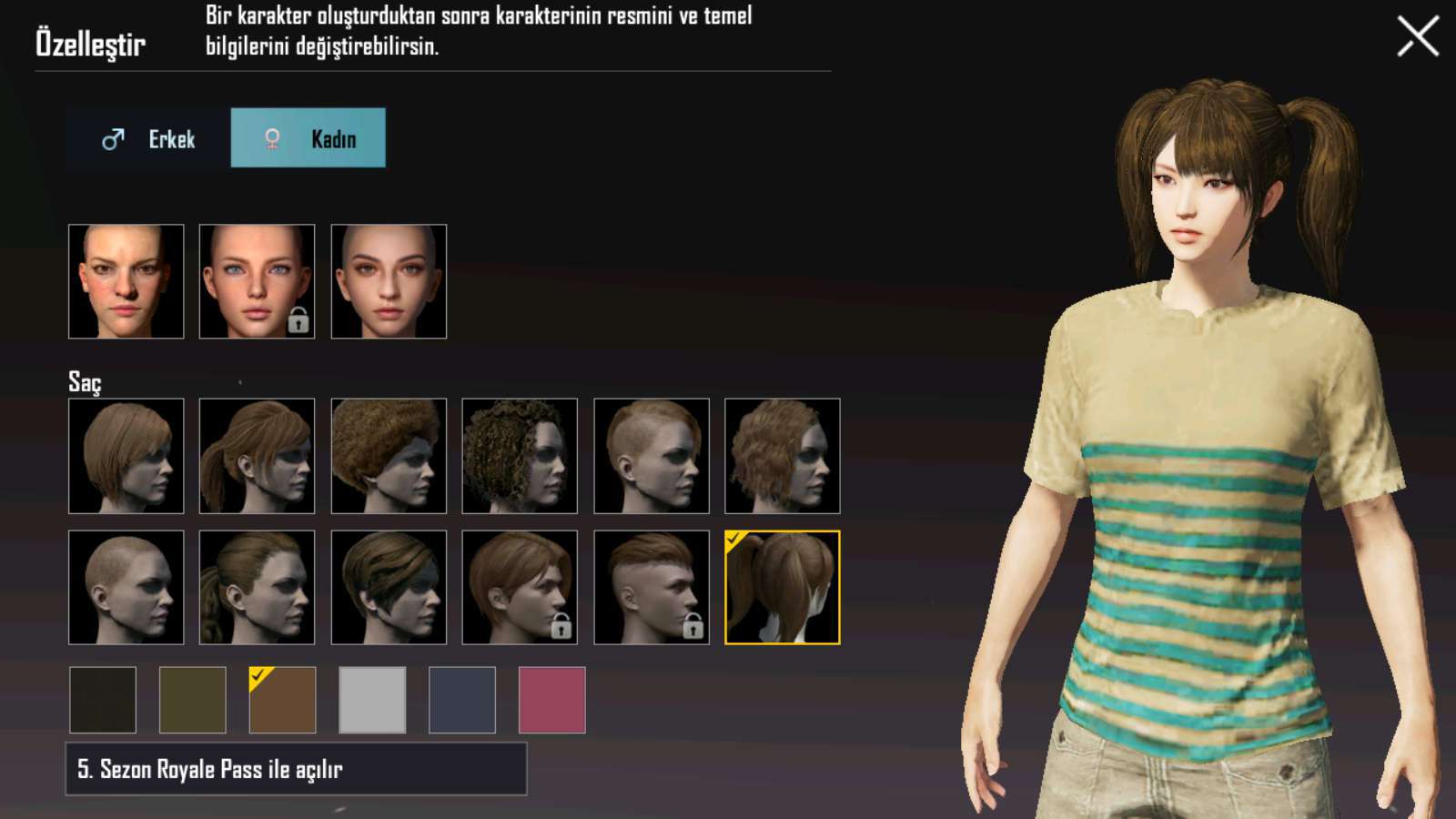This screenshot has height=819, width=1456.
Task: Choose the locked short bob with bangs hairstyle
Action: (x=520, y=588)
